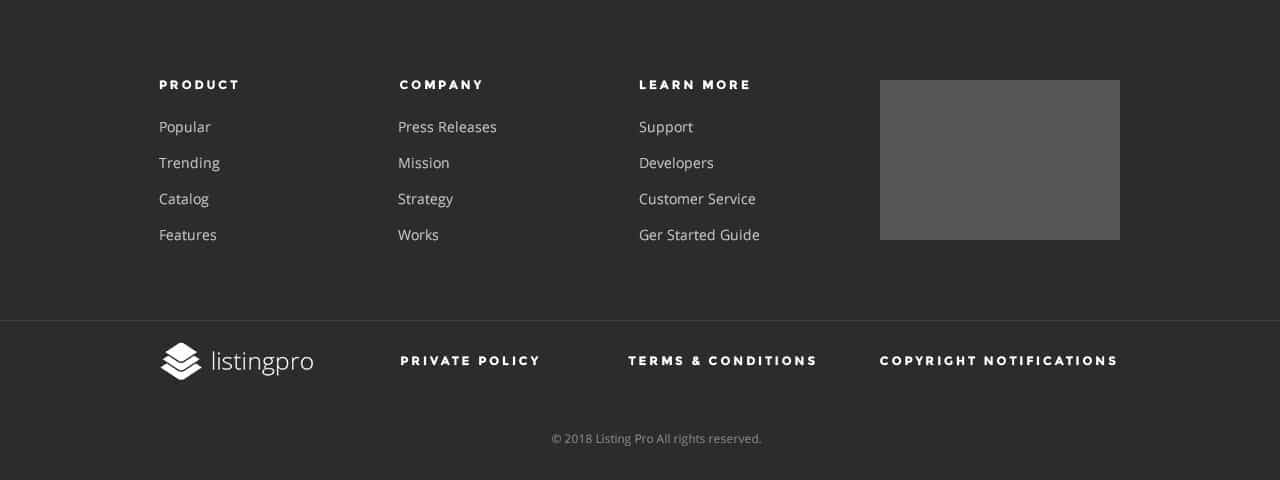
Task: Open Terms & Conditions footer menu item
Action: click(722, 361)
